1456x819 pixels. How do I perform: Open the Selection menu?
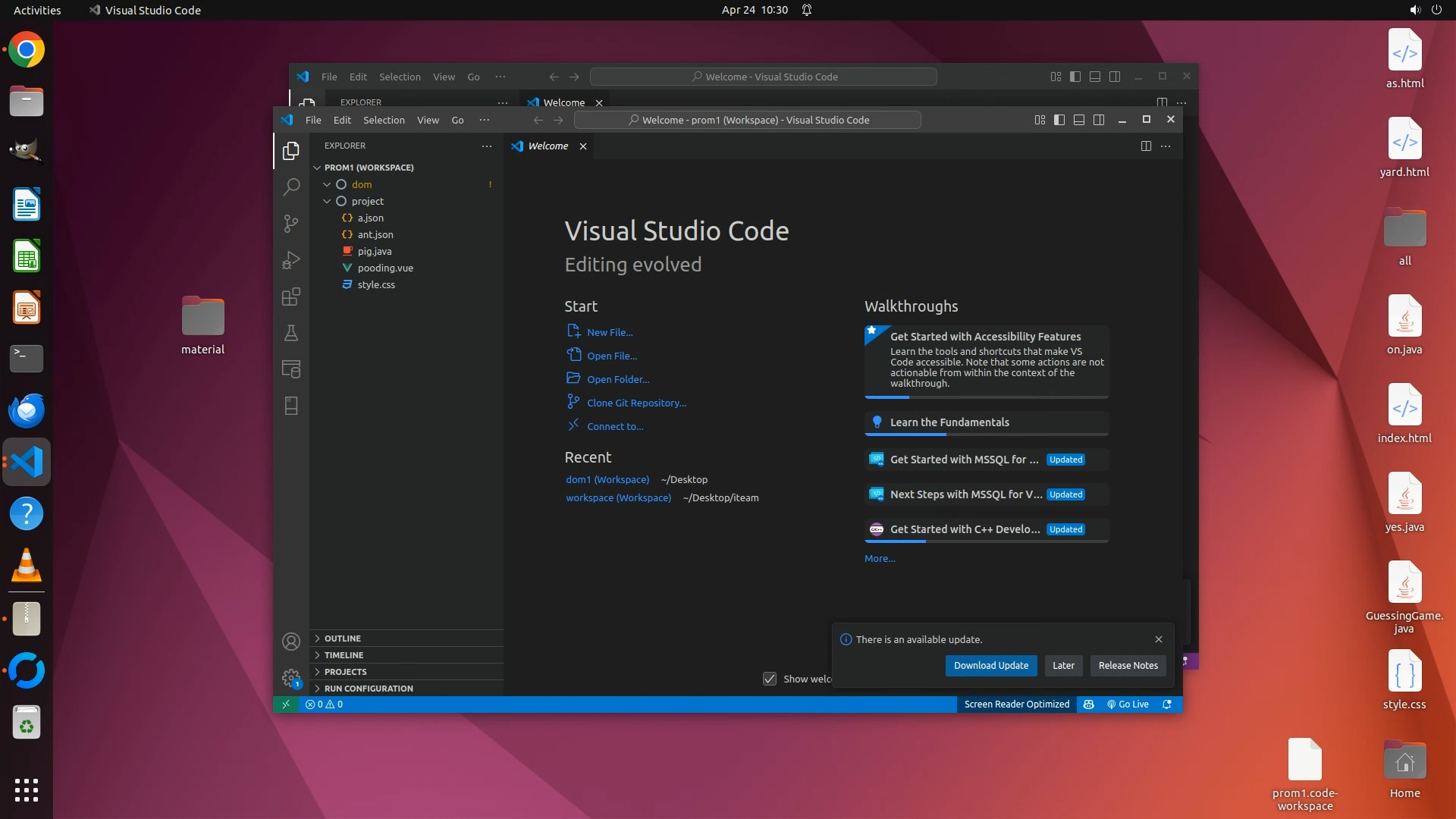[x=384, y=120]
